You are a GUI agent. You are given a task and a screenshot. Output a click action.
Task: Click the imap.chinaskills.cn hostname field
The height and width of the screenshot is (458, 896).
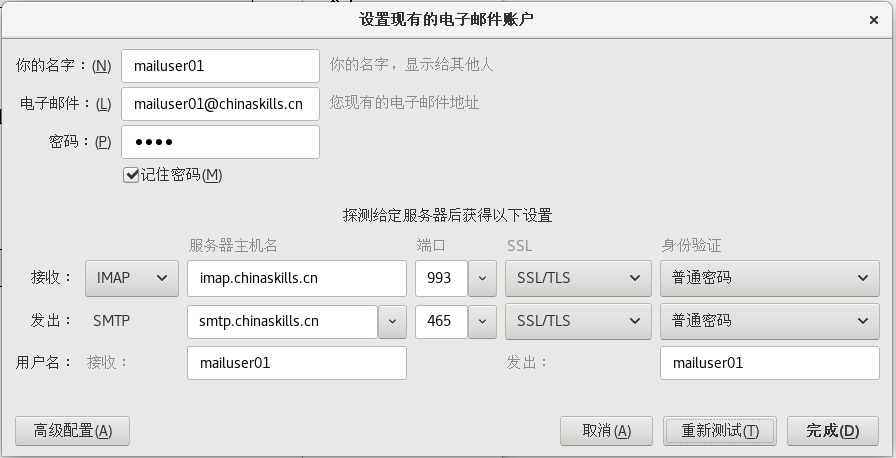point(297,278)
